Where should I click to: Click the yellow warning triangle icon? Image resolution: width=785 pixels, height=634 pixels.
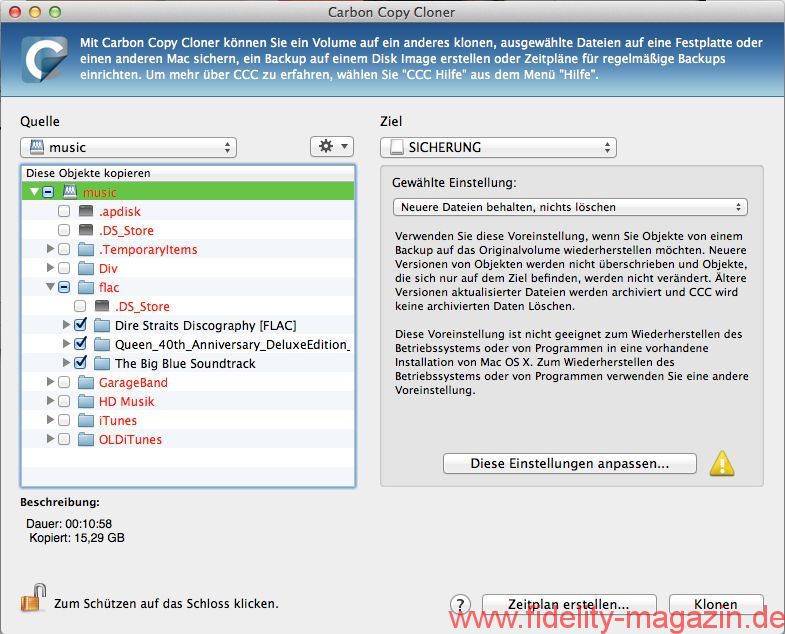(721, 463)
